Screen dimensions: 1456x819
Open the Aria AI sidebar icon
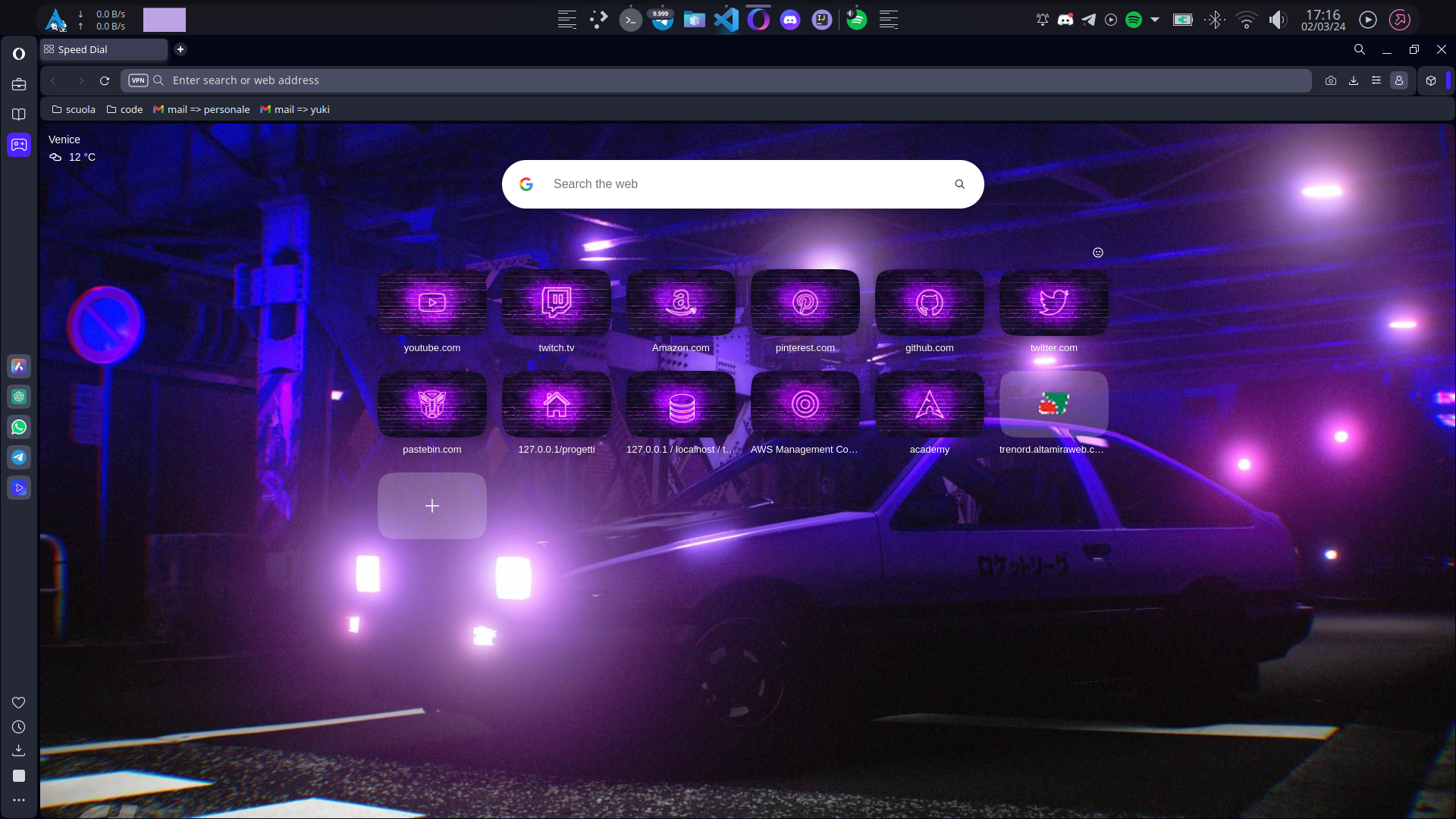[19, 366]
